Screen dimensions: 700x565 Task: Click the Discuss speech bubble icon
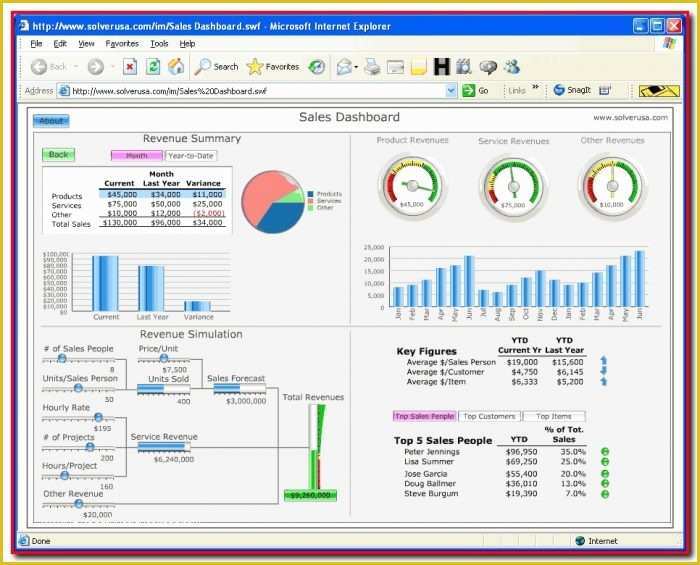click(x=488, y=67)
